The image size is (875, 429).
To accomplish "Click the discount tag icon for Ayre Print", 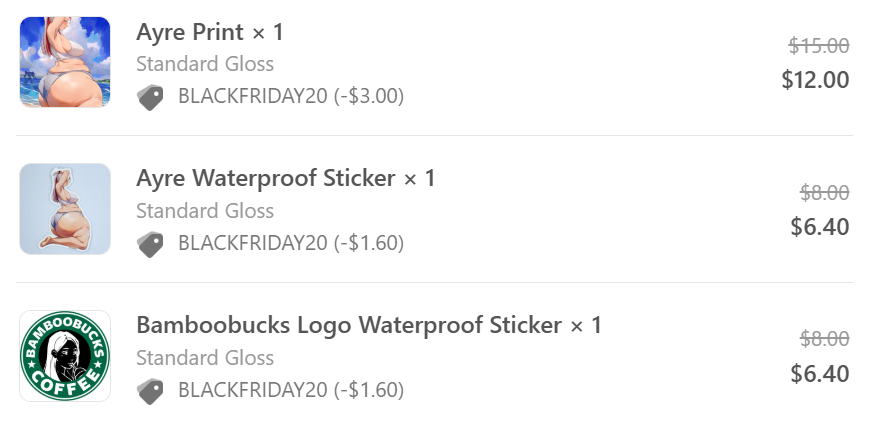I will [150, 97].
